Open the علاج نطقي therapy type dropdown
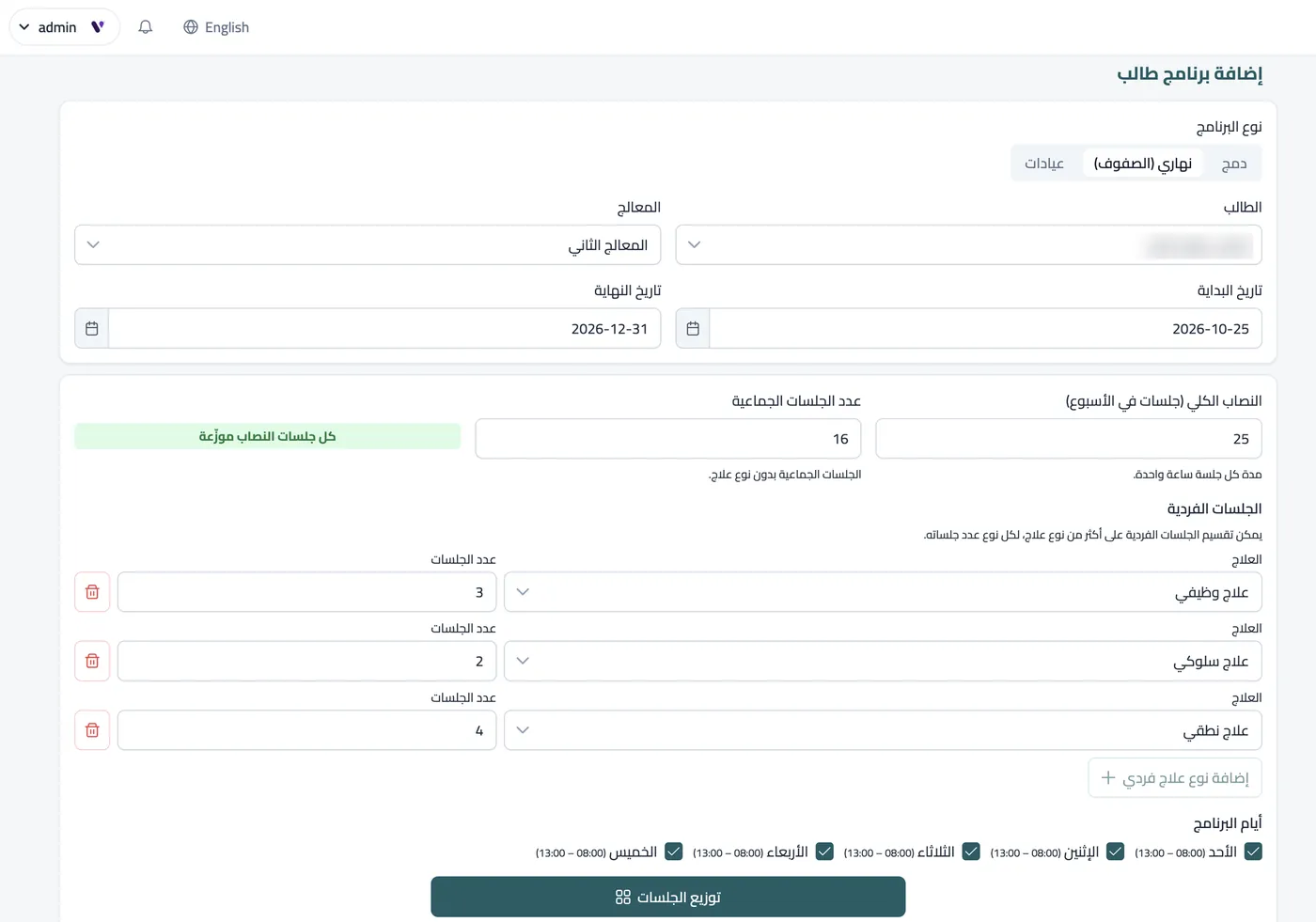 tap(883, 730)
